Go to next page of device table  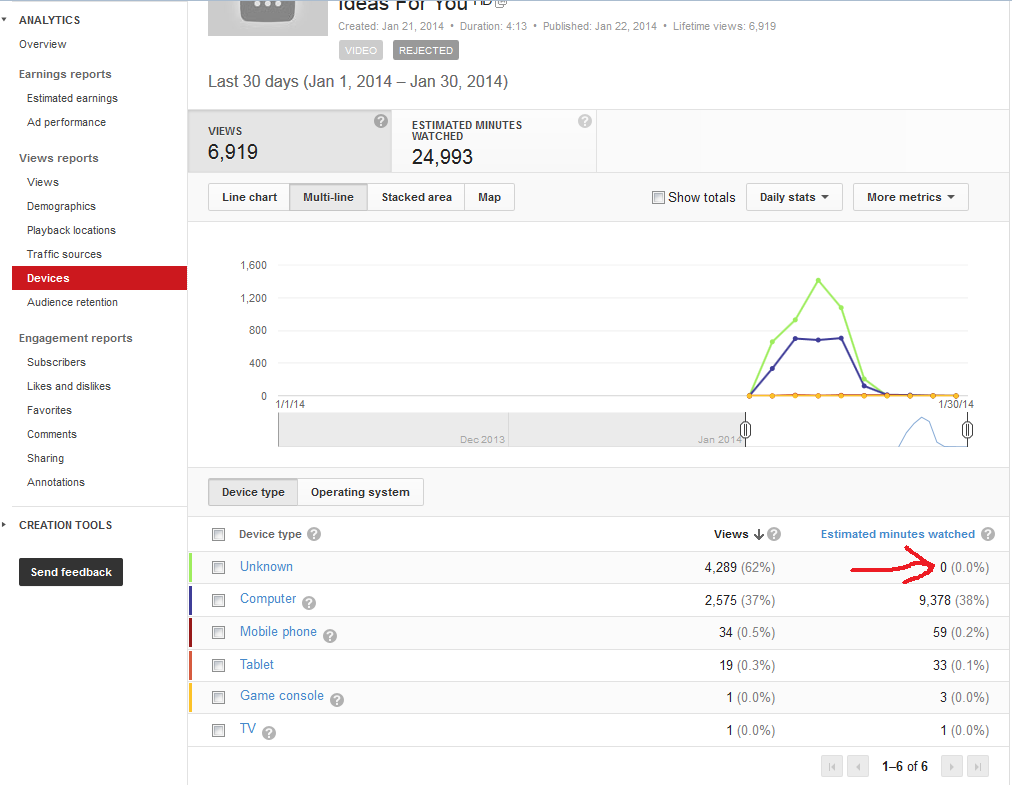pos(951,766)
